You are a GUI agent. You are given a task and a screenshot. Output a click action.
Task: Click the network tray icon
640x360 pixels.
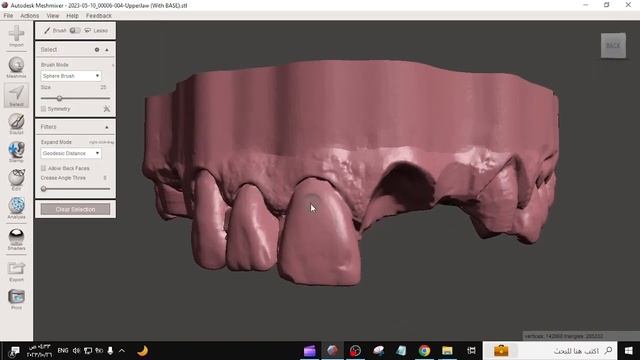88,351
